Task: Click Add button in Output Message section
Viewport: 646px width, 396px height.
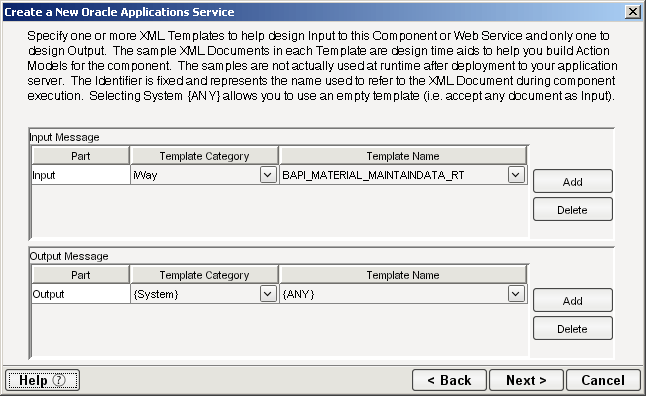Action: pos(573,300)
